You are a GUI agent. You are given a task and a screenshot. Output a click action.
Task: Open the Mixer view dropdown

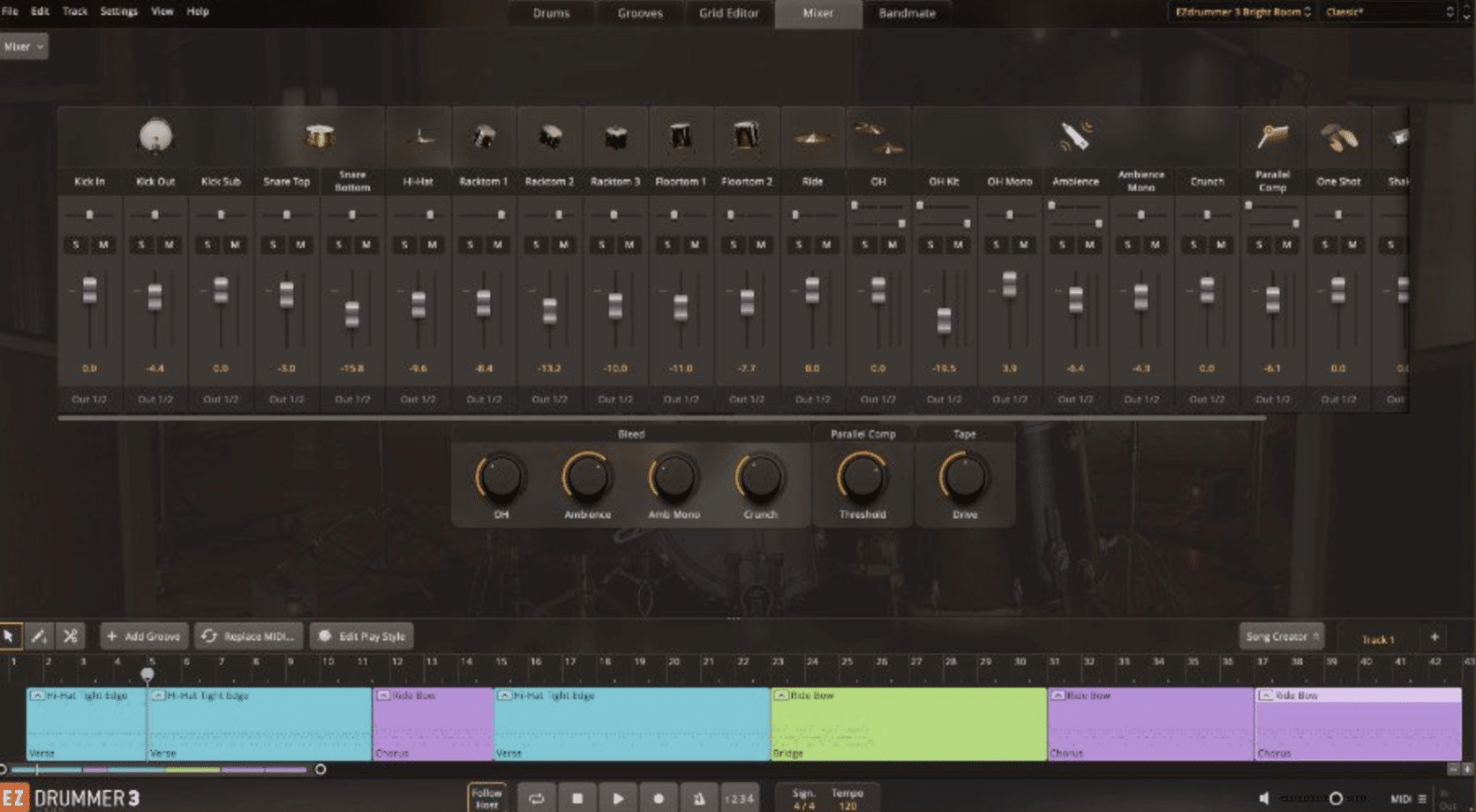(x=24, y=47)
